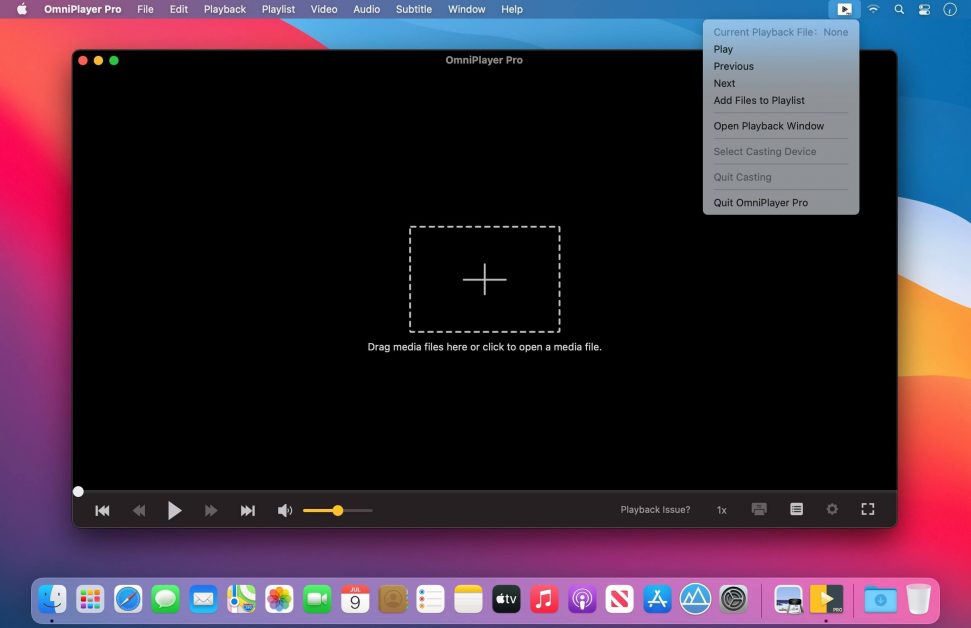This screenshot has width=971, height=628.
Task: Click the fast-forward playback icon
Action: (x=212, y=510)
